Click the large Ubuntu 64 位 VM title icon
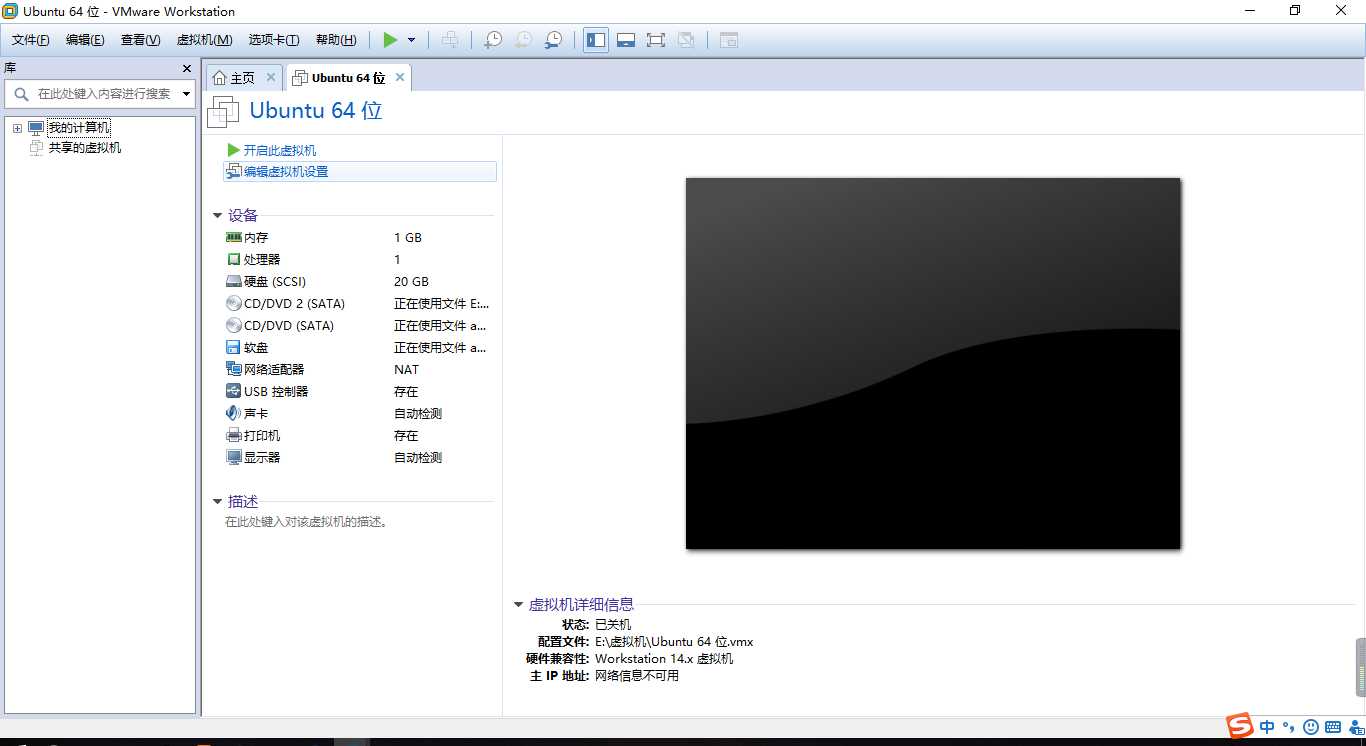The image size is (1366, 746). coord(223,112)
